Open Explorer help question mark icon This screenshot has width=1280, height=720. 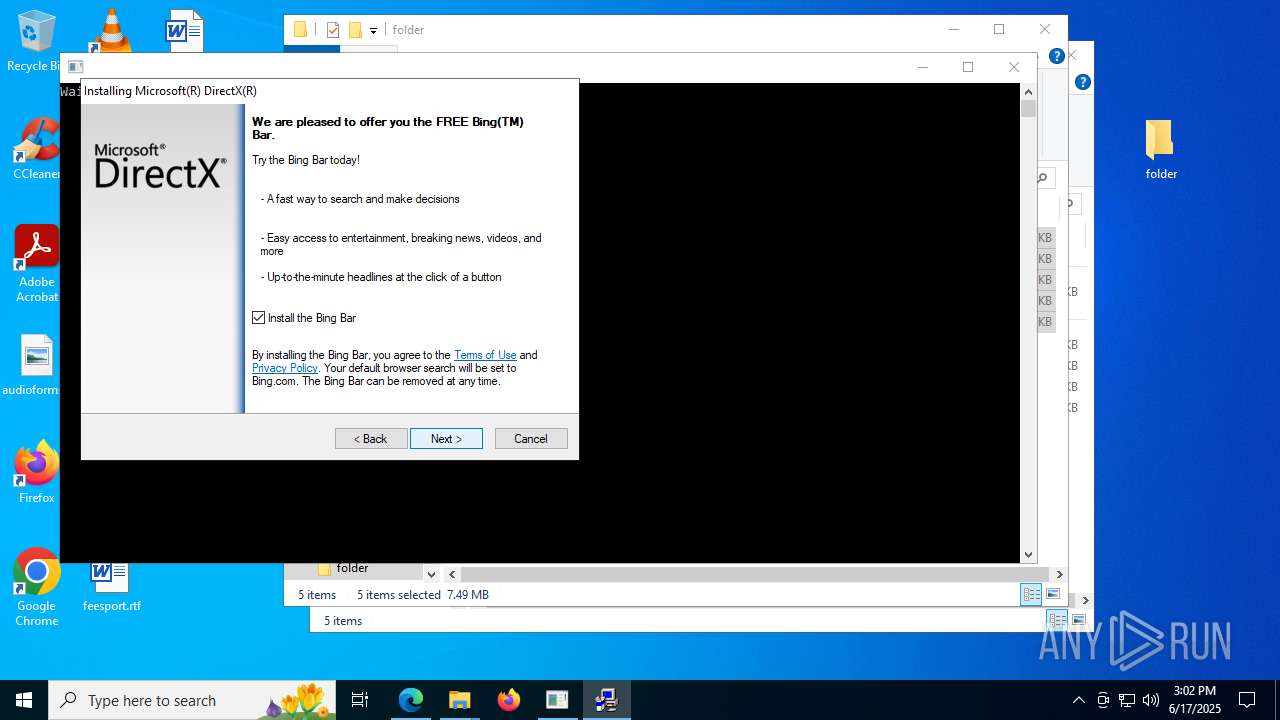1056,56
